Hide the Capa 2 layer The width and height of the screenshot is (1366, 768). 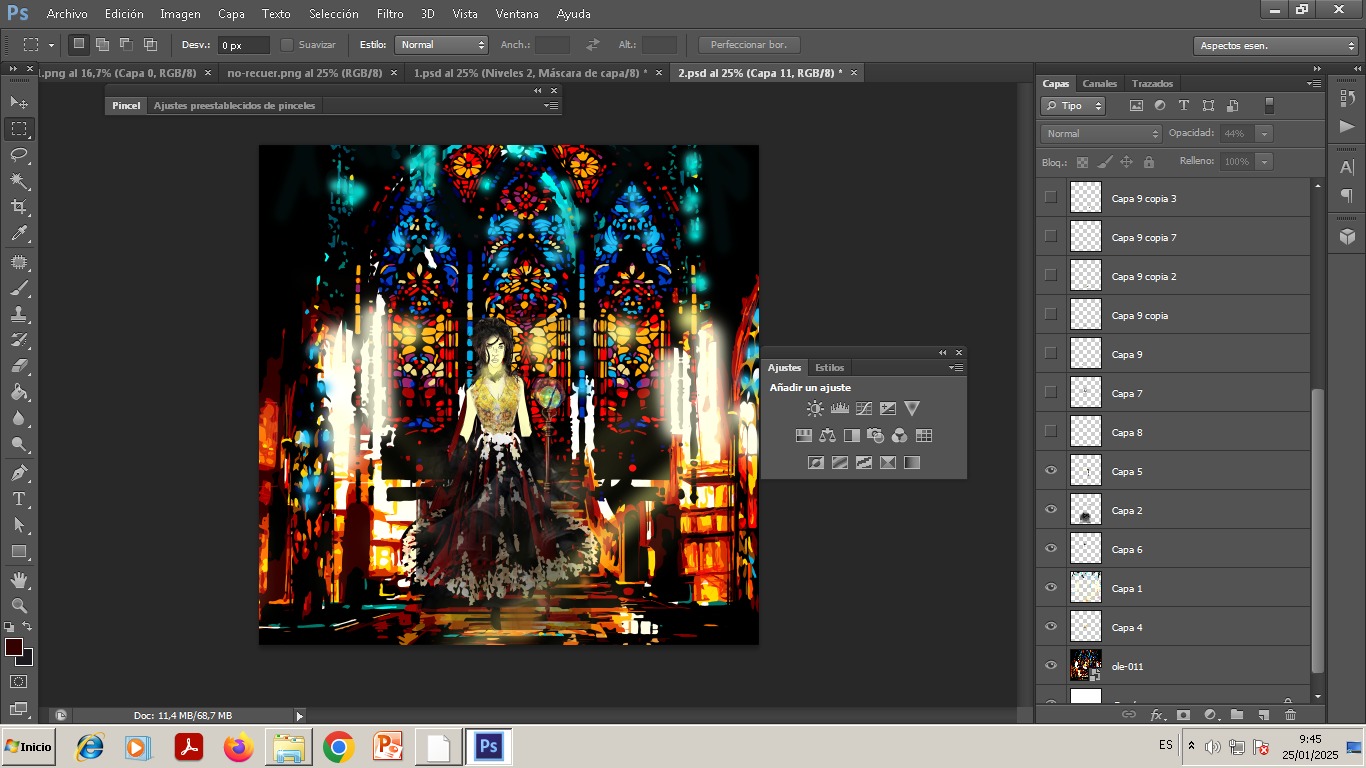(1050, 510)
